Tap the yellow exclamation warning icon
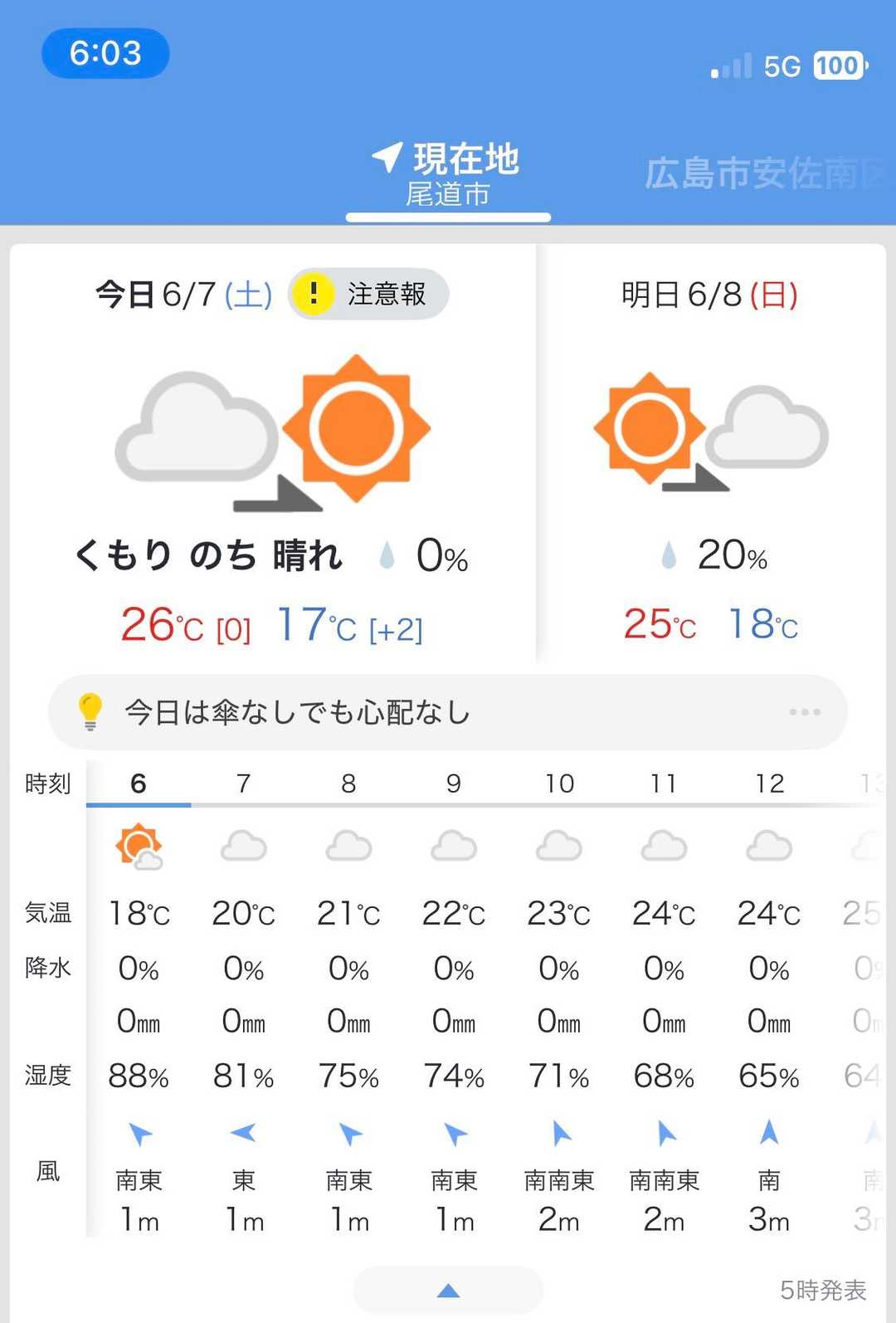This screenshot has height=1323, width=896. (314, 293)
